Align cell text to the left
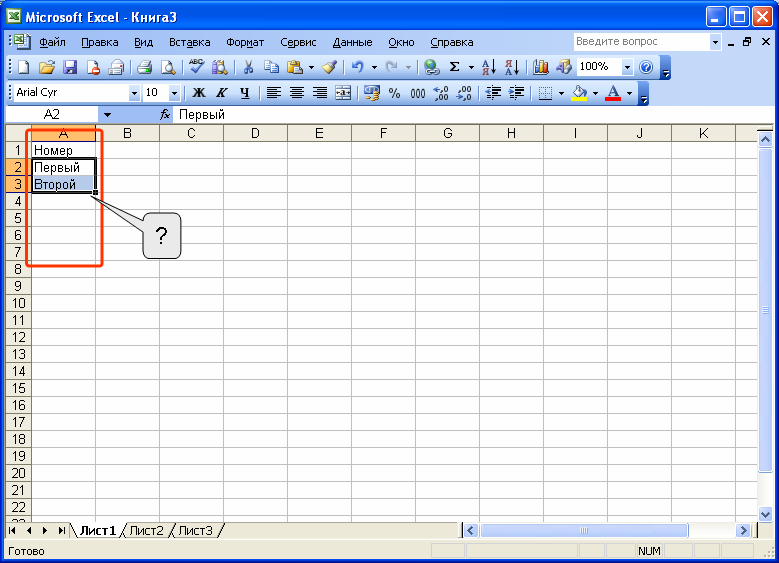Screen dimensions: 779x563 [x=274, y=93]
